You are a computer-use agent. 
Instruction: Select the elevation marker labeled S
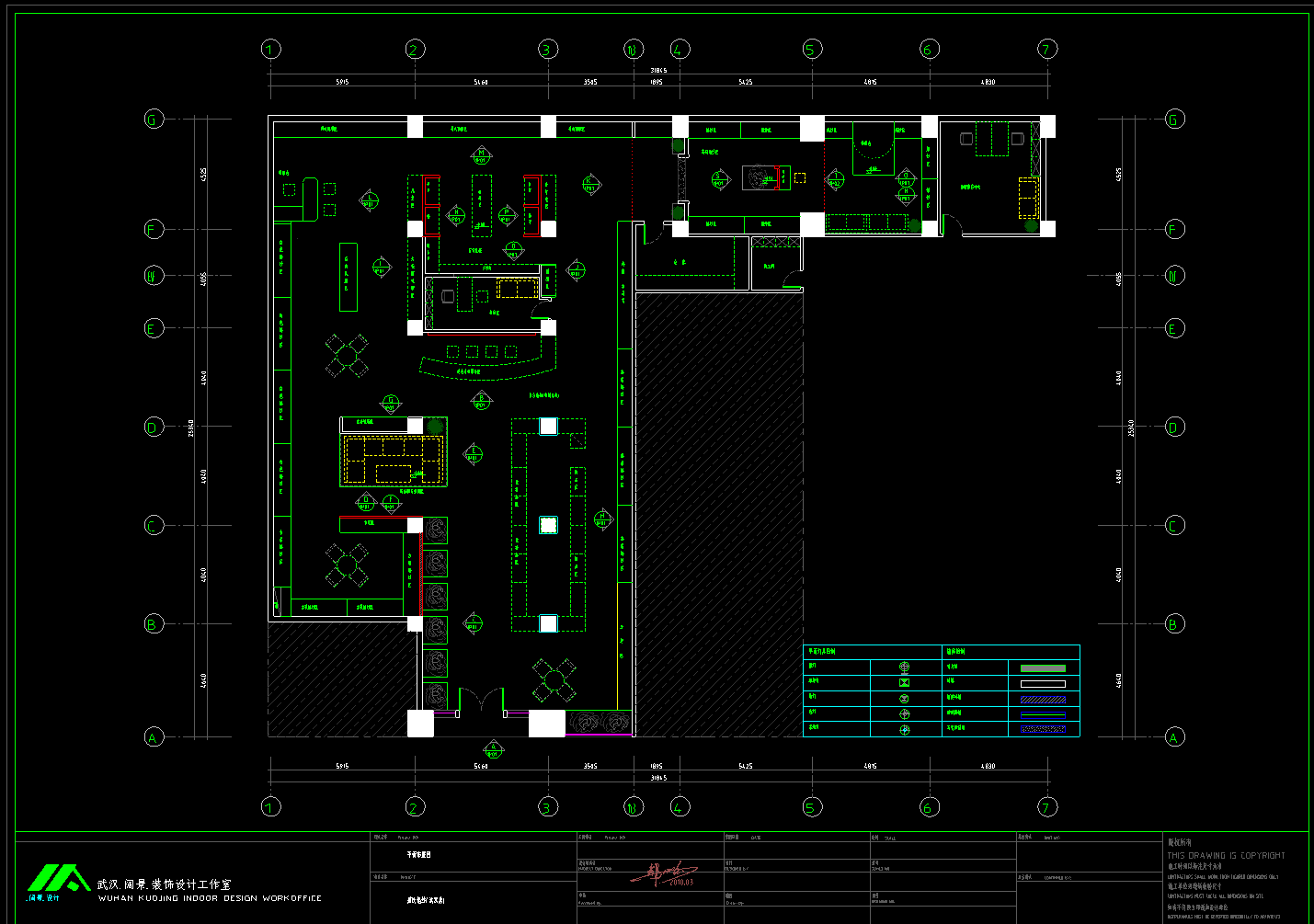click(x=719, y=179)
